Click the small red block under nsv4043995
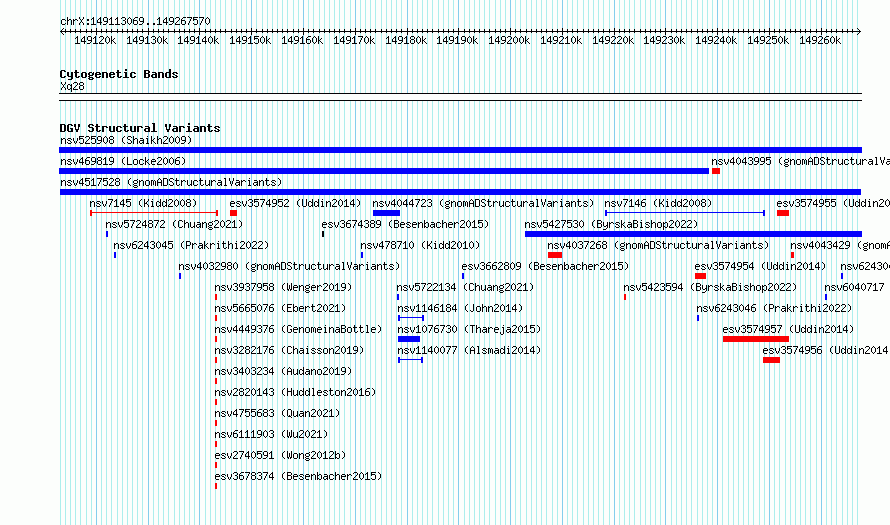This screenshot has height=525, width=890. tap(716, 171)
